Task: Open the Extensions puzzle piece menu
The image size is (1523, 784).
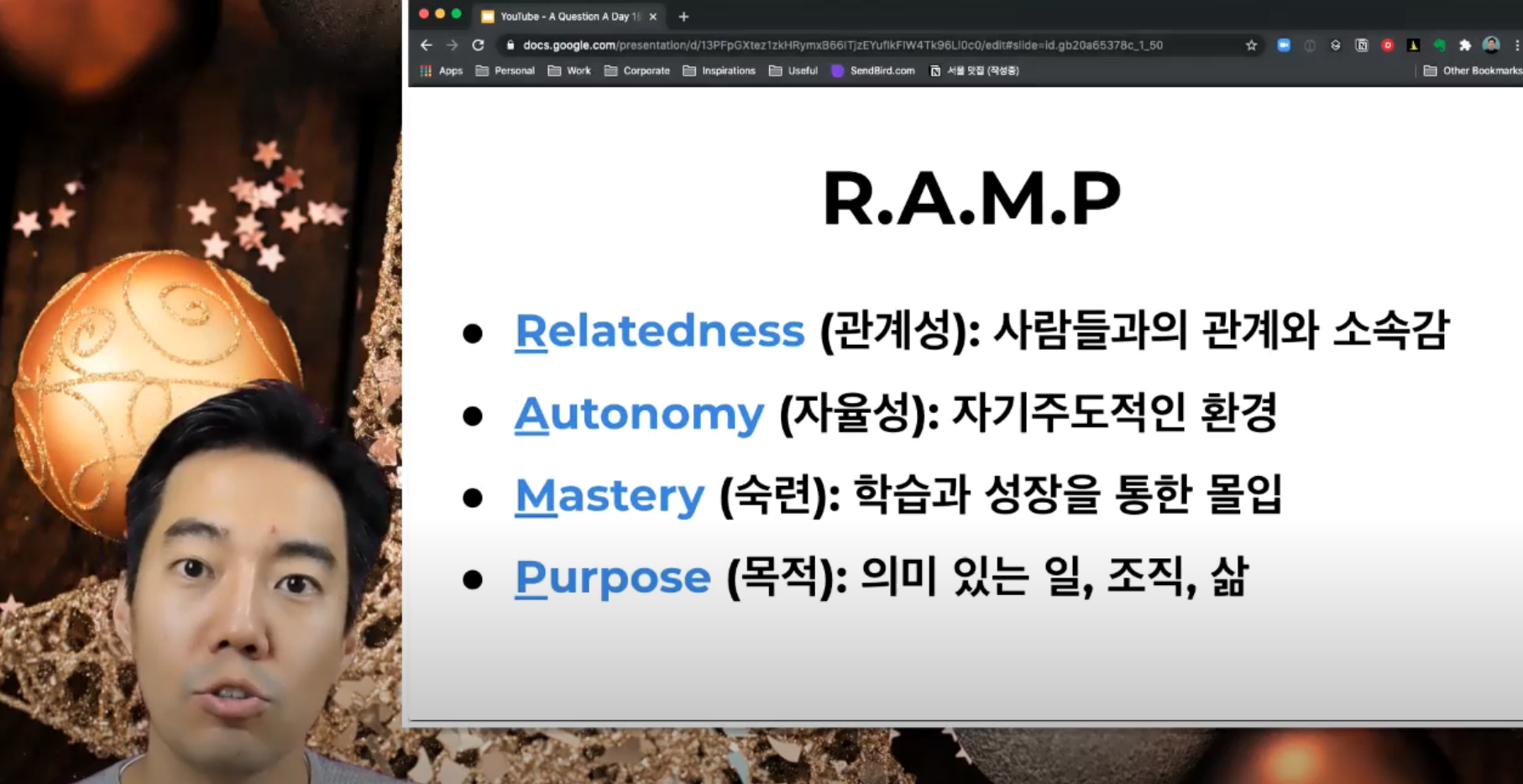Action: click(1465, 45)
